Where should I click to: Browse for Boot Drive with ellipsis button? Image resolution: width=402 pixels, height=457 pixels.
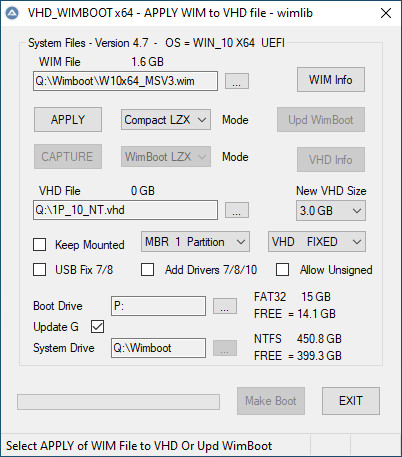pyautogui.click(x=225, y=306)
